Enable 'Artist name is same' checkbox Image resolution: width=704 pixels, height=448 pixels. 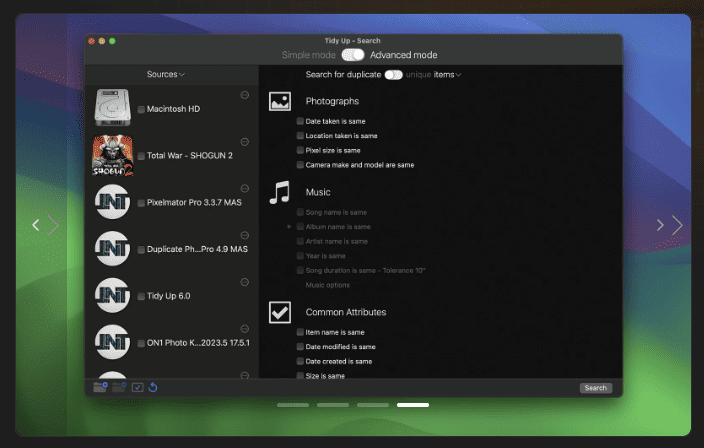click(x=300, y=242)
